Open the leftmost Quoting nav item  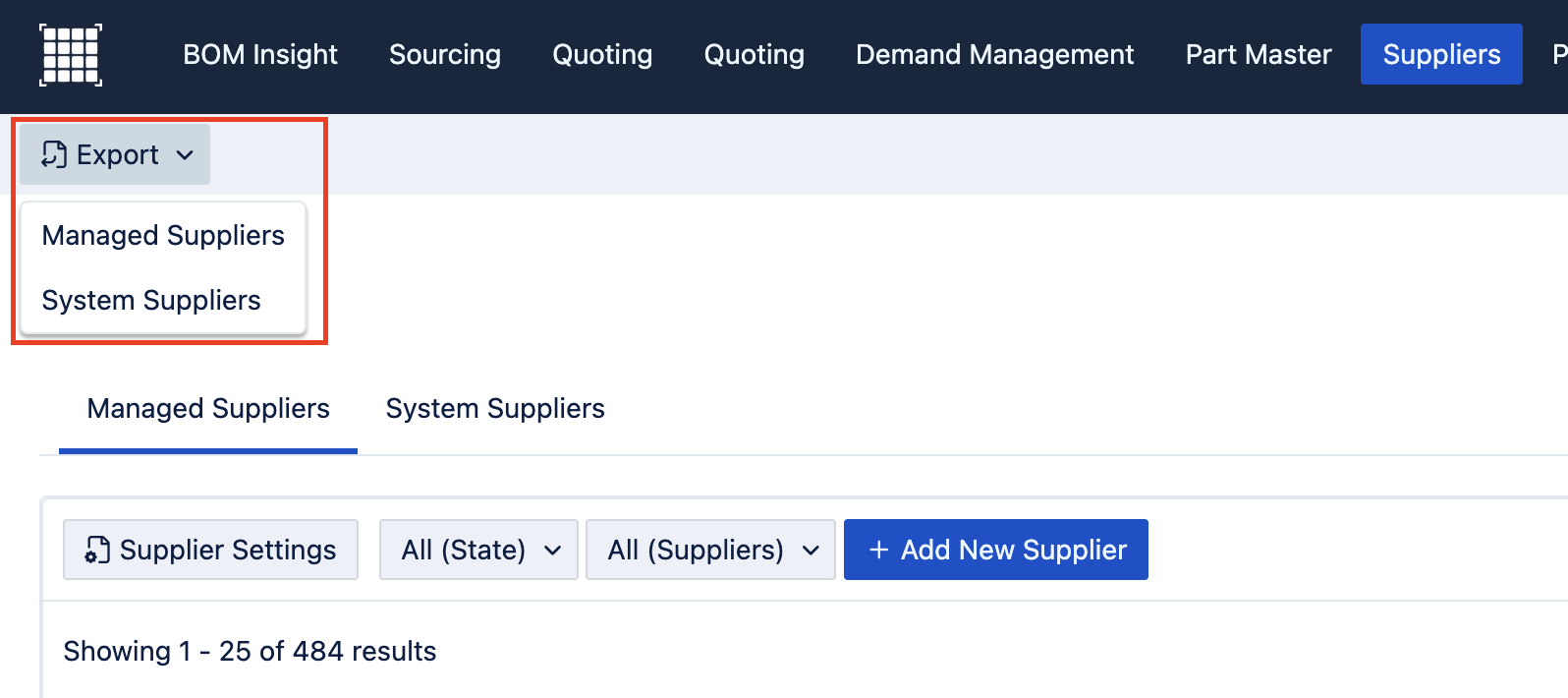[602, 55]
